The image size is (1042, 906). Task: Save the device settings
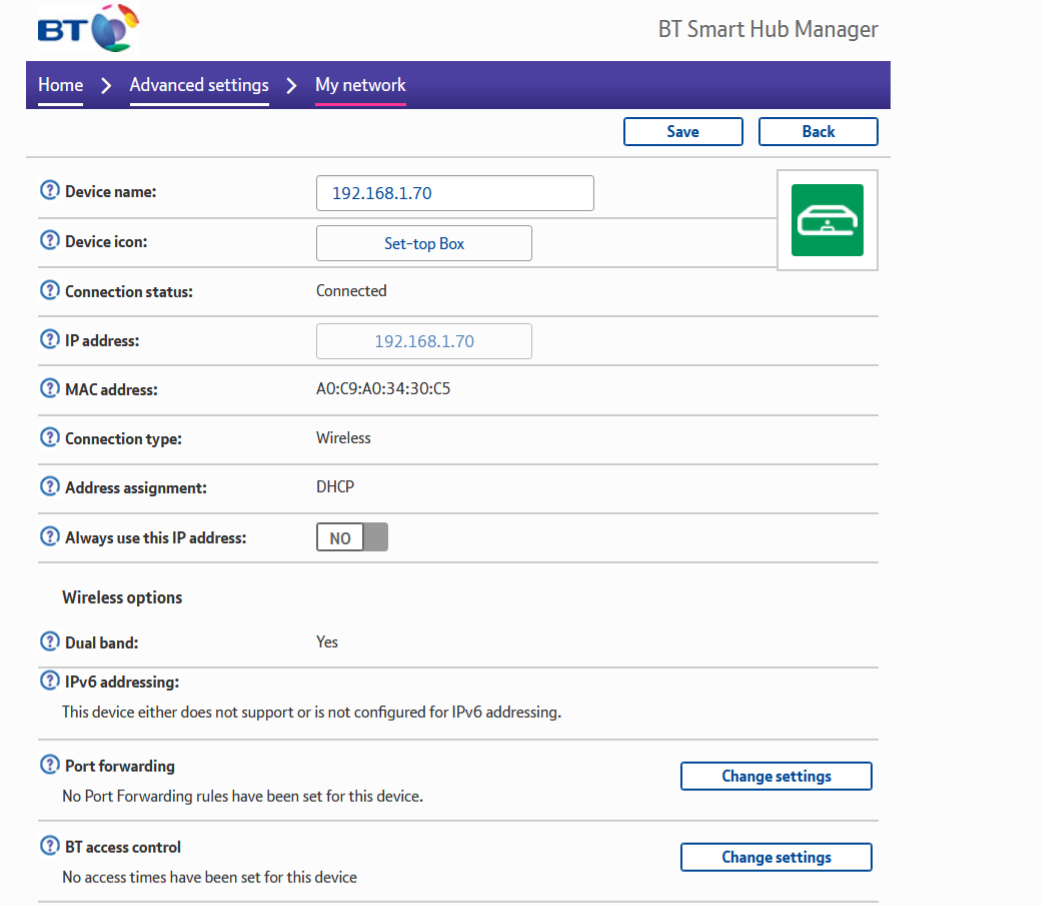pyautogui.click(x=683, y=131)
